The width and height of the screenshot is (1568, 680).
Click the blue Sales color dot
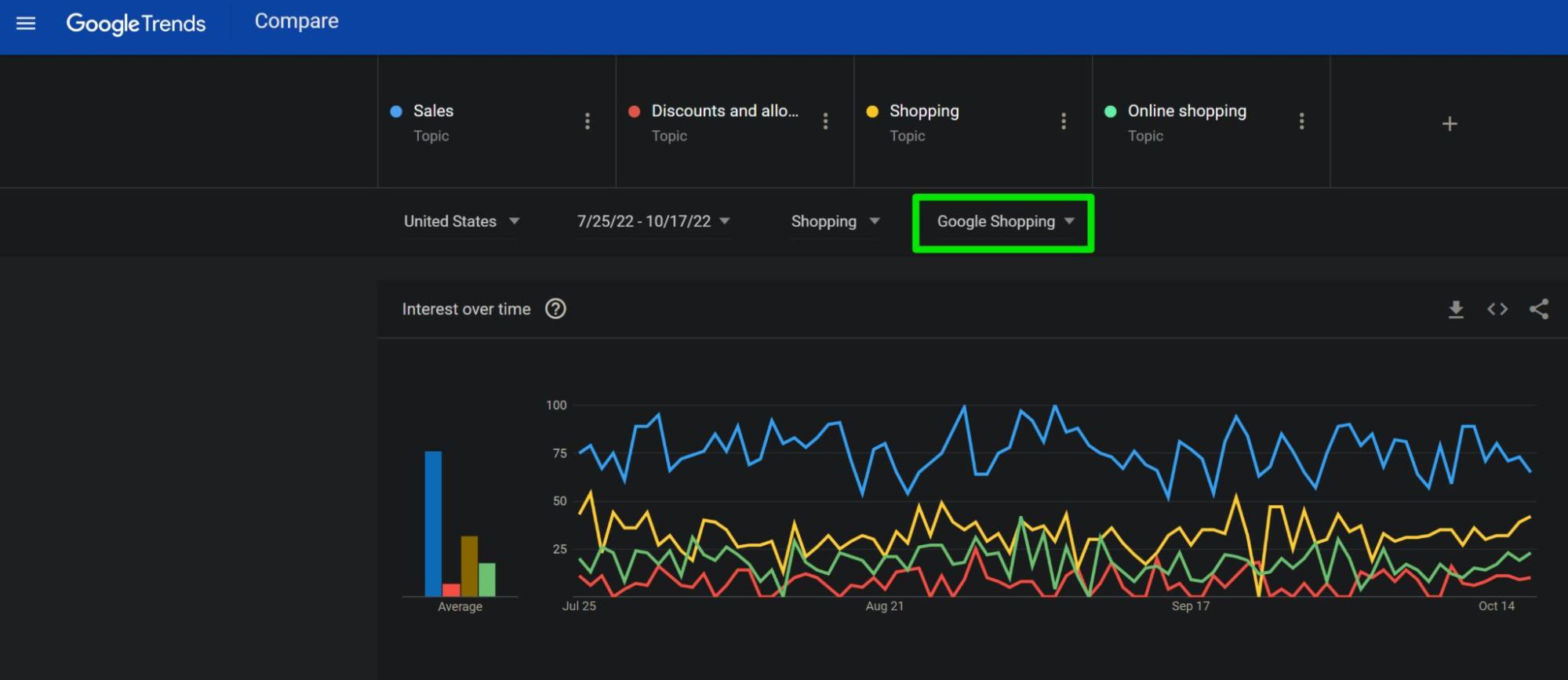(396, 111)
